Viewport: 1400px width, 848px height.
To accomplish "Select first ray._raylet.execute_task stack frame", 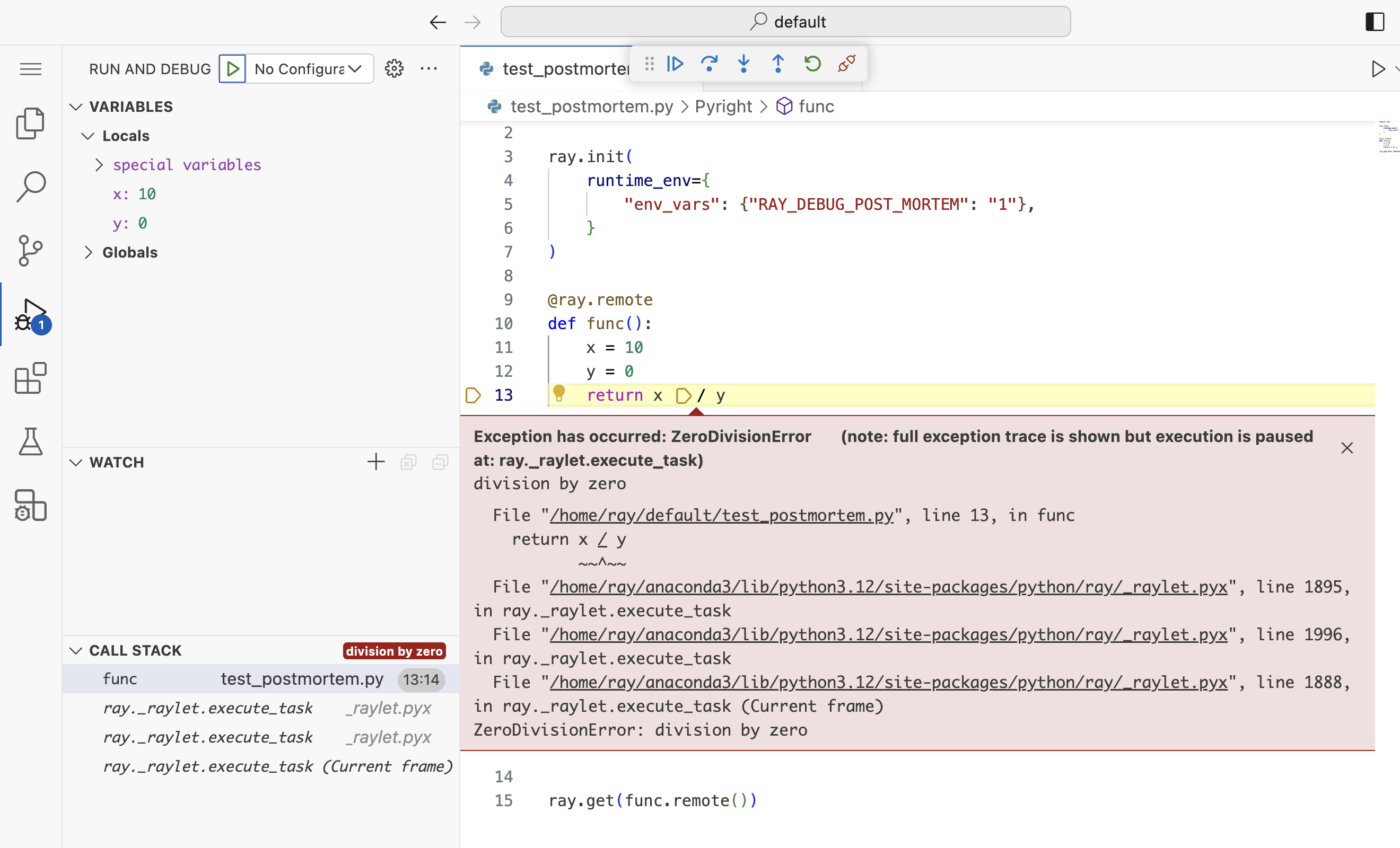I will tap(260, 708).
